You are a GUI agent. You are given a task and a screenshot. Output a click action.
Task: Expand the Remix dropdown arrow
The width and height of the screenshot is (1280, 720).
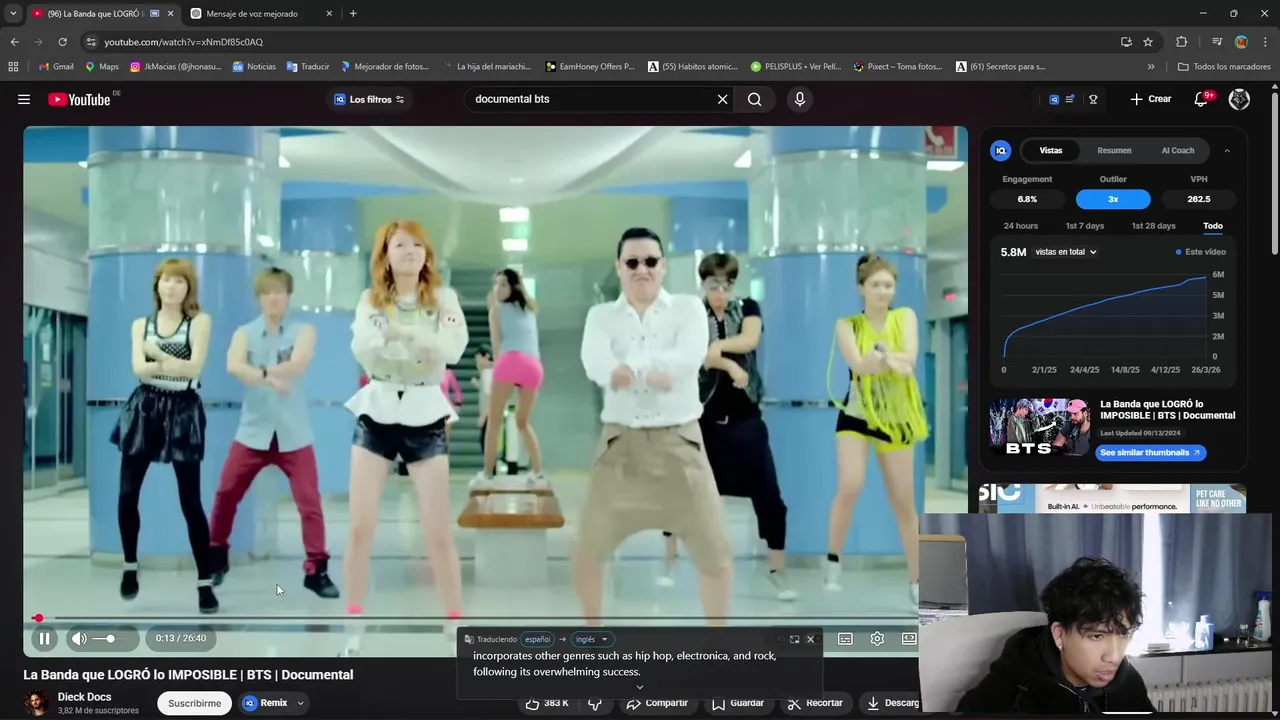pyautogui.click(x=300, y=703)
